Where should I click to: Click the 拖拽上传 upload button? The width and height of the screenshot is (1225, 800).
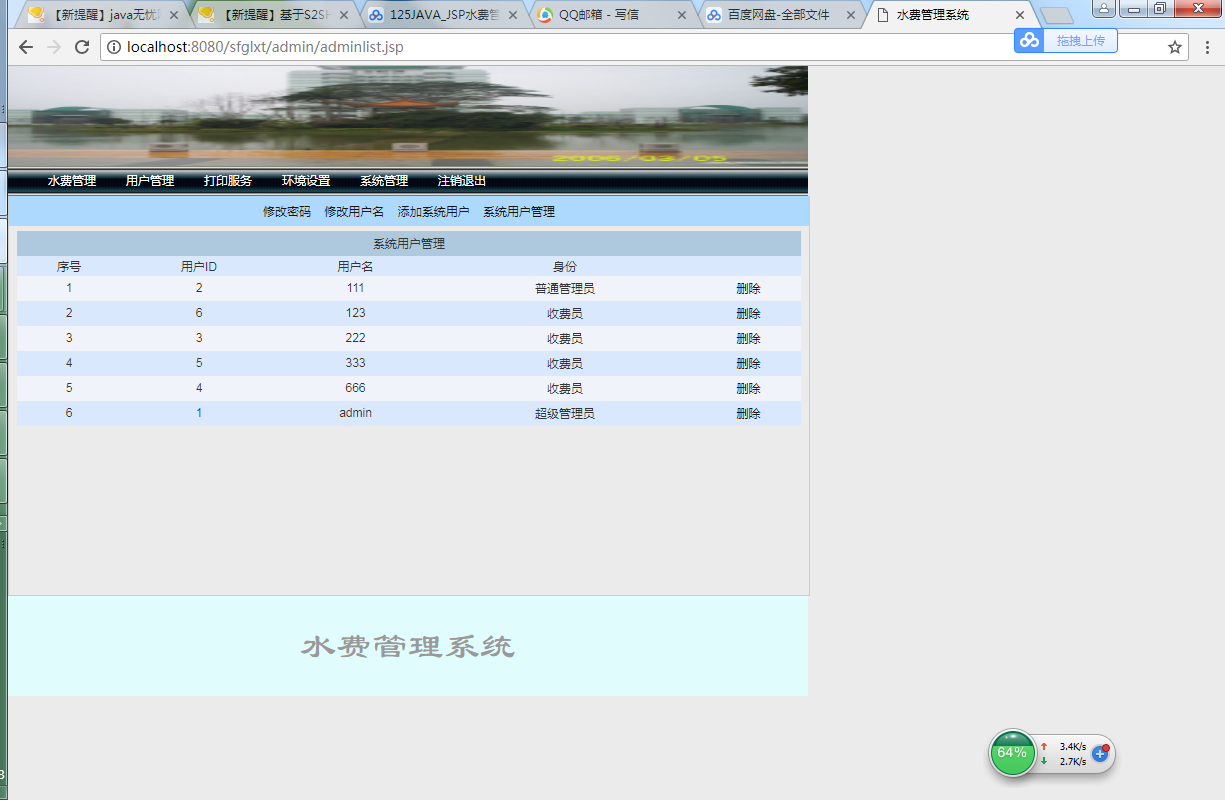coord(1080,40)
